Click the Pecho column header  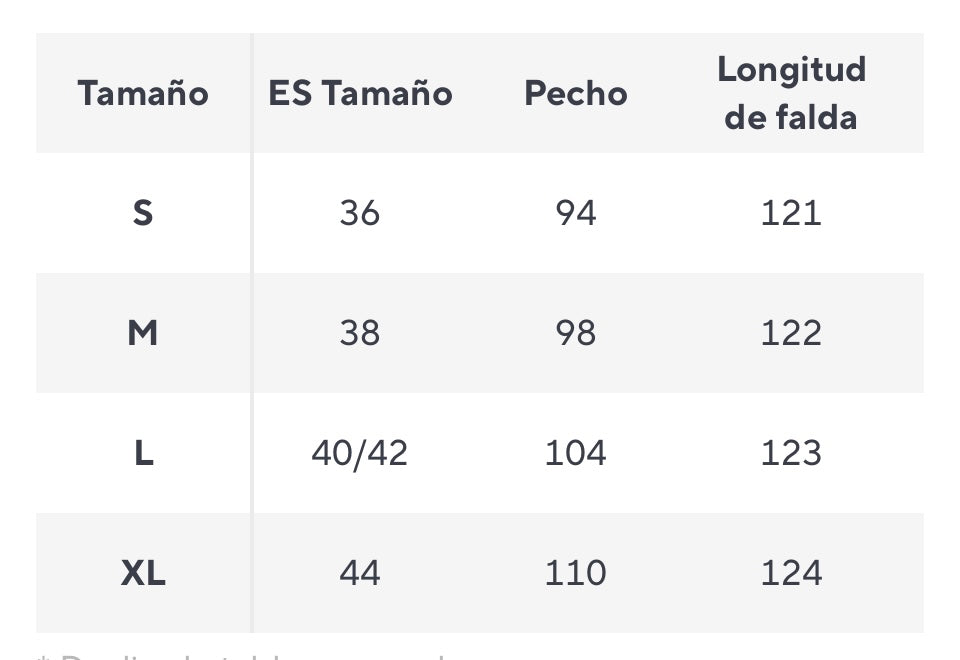point(576,93)
